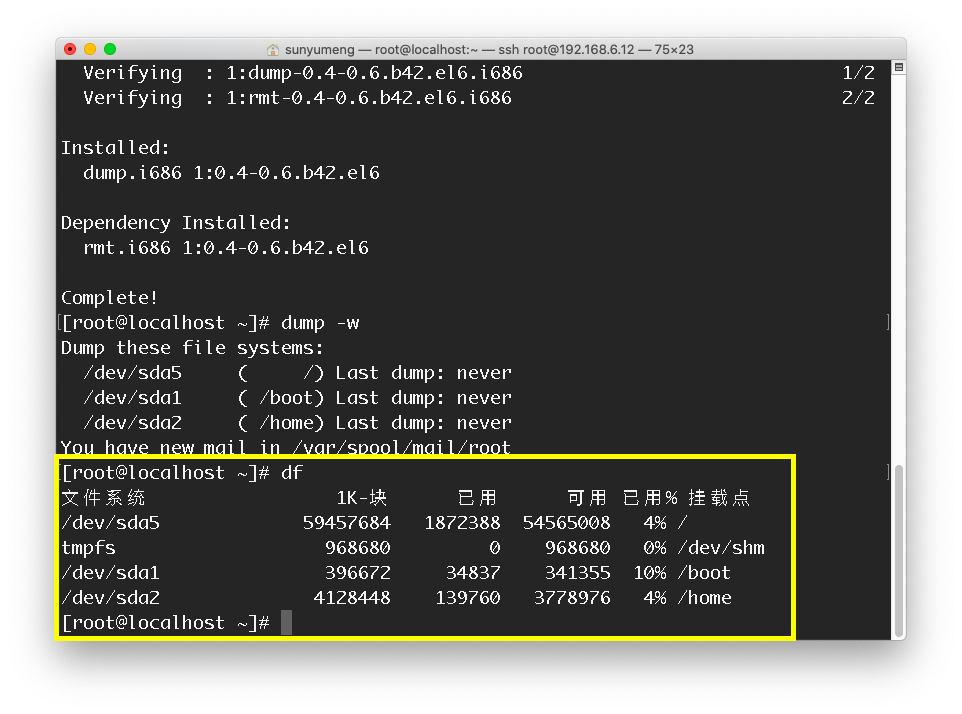The width and height of the screenshot is (962, 714).
Task: Click the value '59457684'
Action: point(347,523)
